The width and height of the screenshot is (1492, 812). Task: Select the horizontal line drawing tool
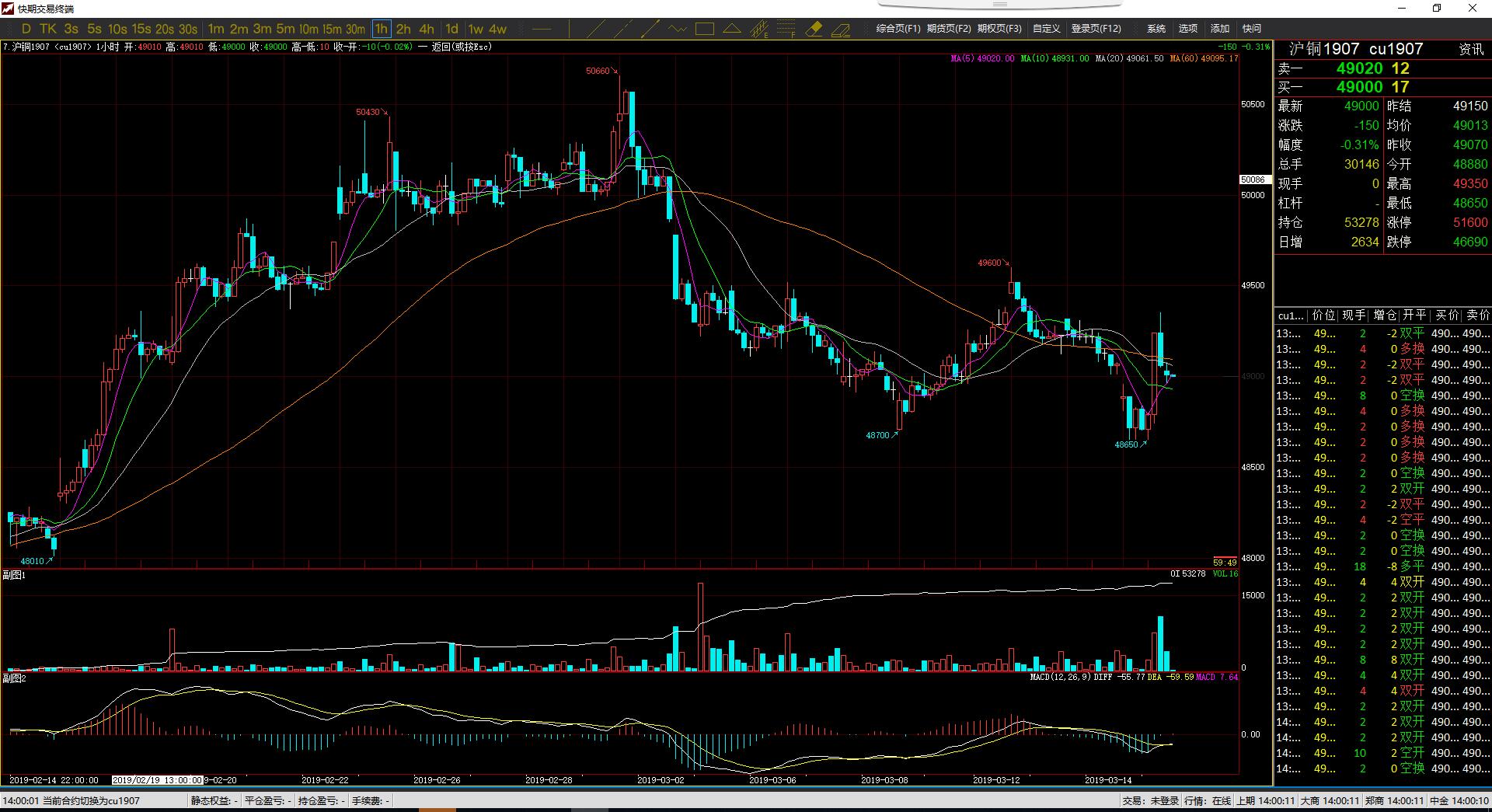click(542, 29)
